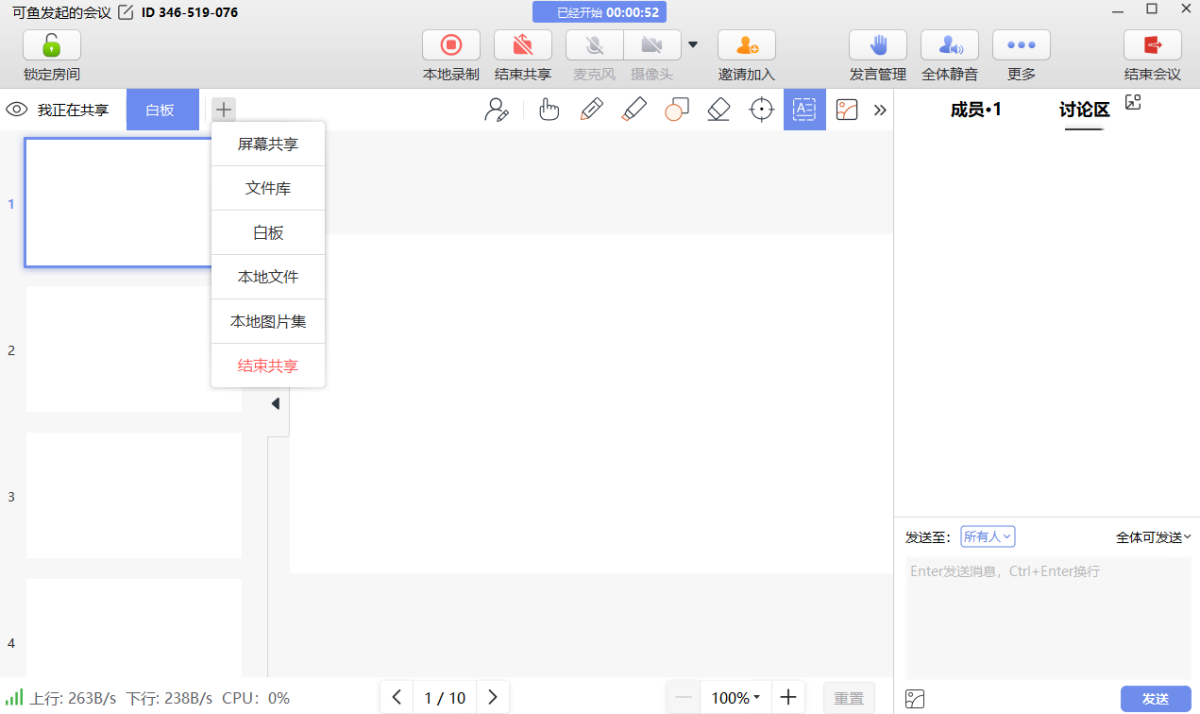
Task: Unmute the microphone
Action: pos(595,46)
